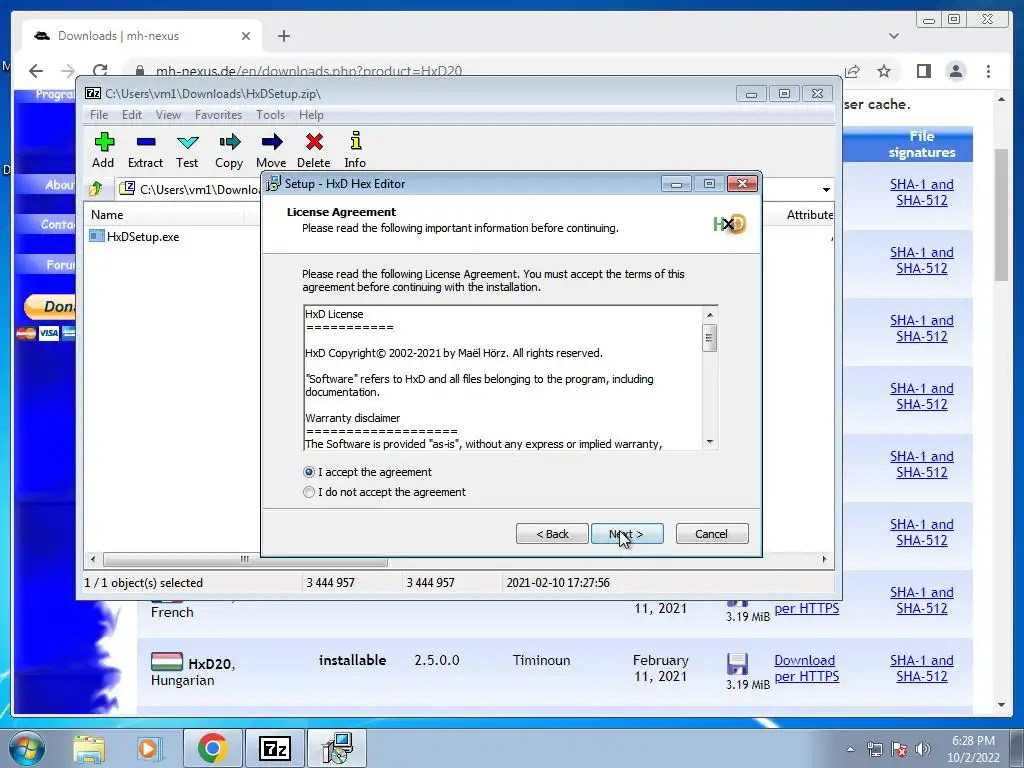Cancel the HxD setup wizard
This screenshot has width=1024, height=768.
click(712, 534)
